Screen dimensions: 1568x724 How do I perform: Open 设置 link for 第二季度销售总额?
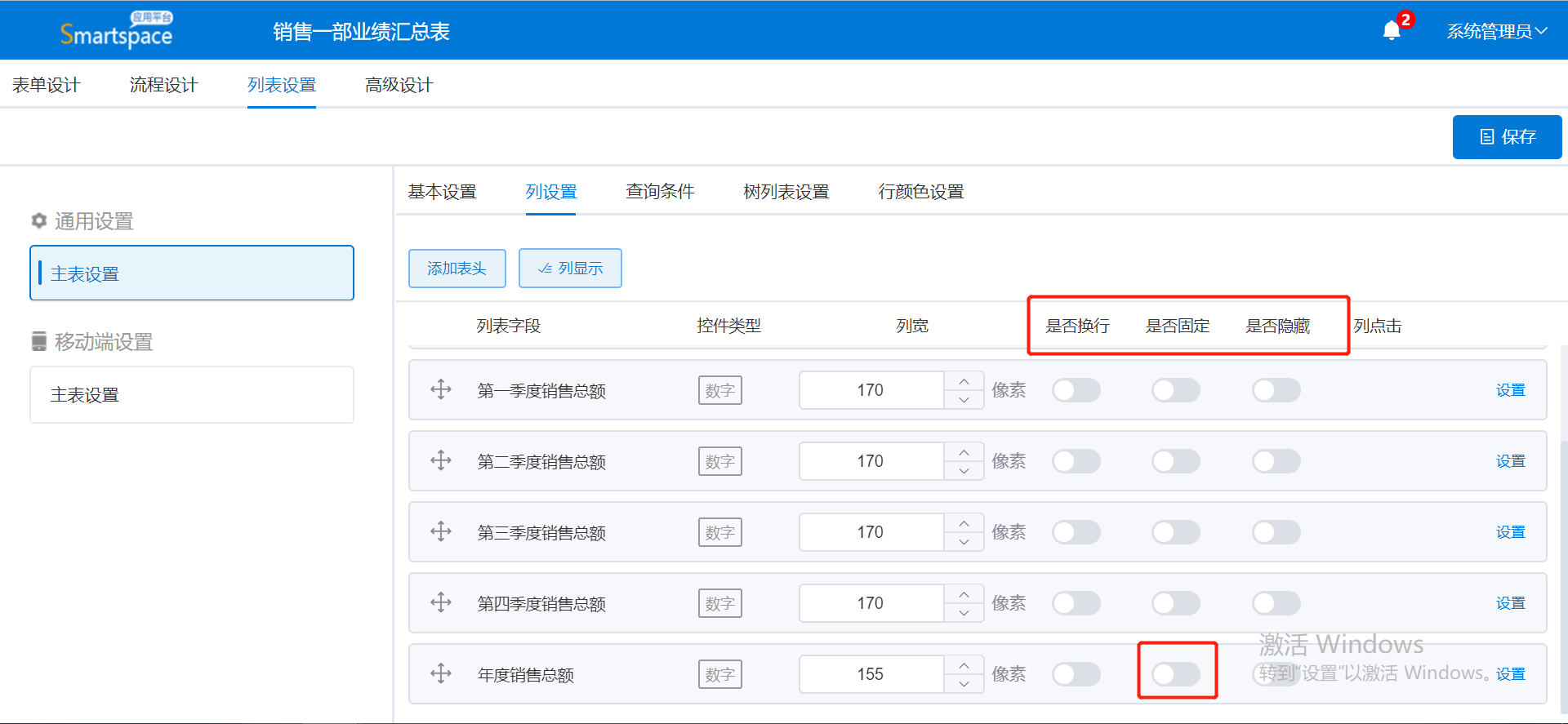tap(1511, 461)
